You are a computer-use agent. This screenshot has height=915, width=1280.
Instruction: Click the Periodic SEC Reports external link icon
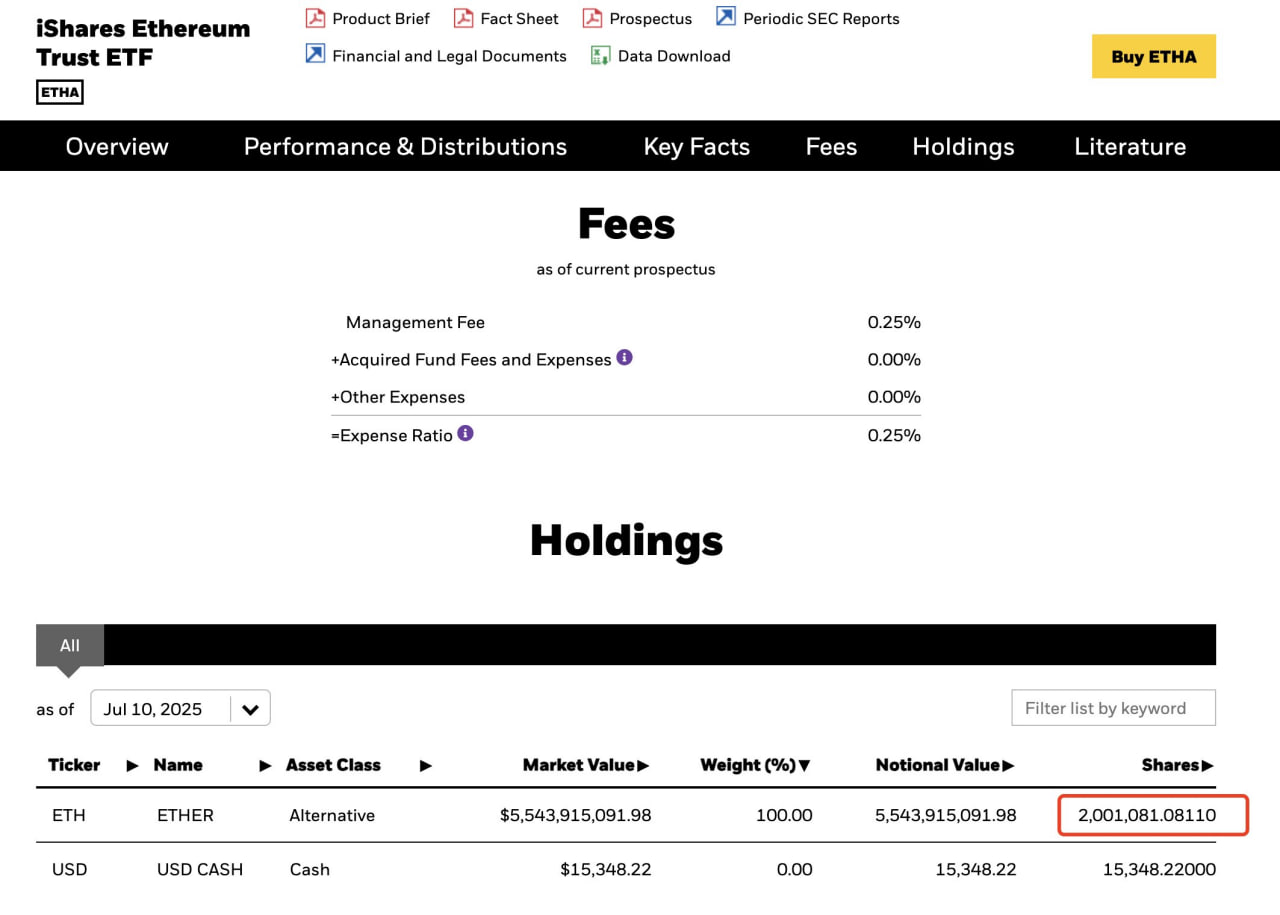[x=726, y=17]
